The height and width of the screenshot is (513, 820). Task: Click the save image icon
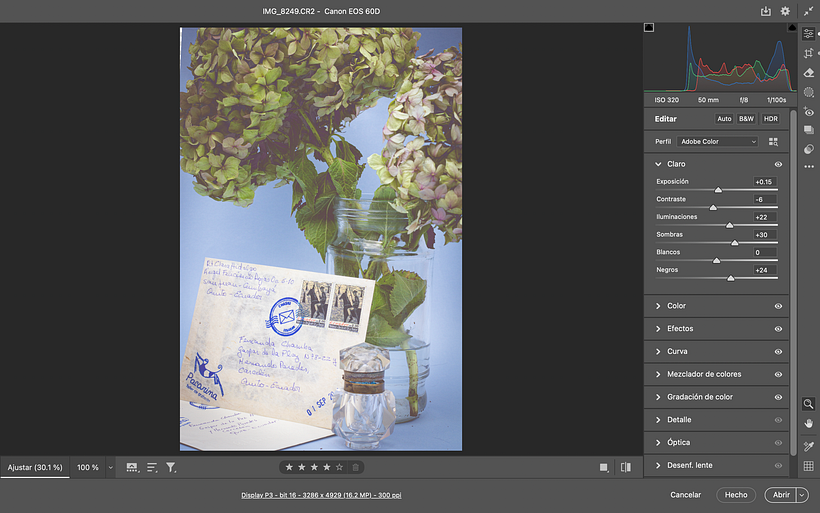coord(766,11)
